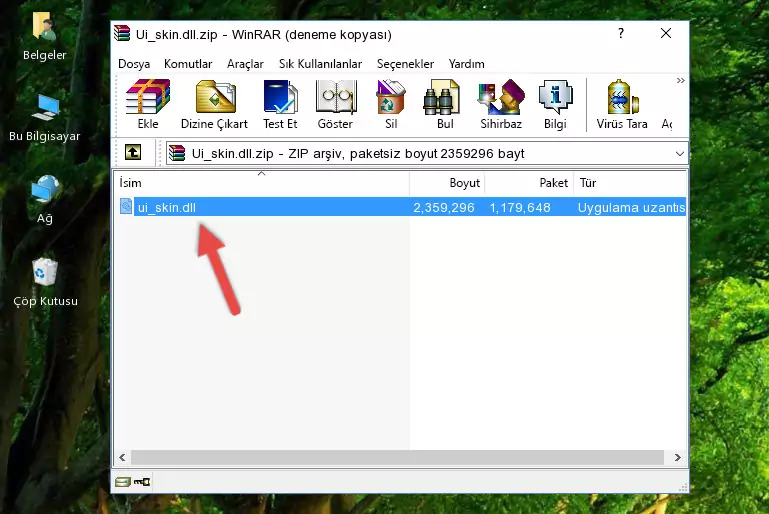Click the archive path text field
The width and height of the screenshot is (769, 514).
coord(427,154)
